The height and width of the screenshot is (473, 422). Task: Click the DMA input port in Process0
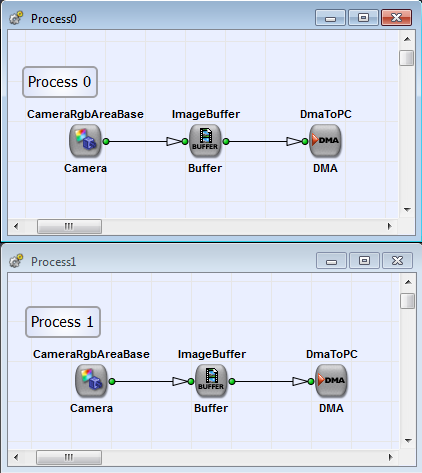[305, 141]
